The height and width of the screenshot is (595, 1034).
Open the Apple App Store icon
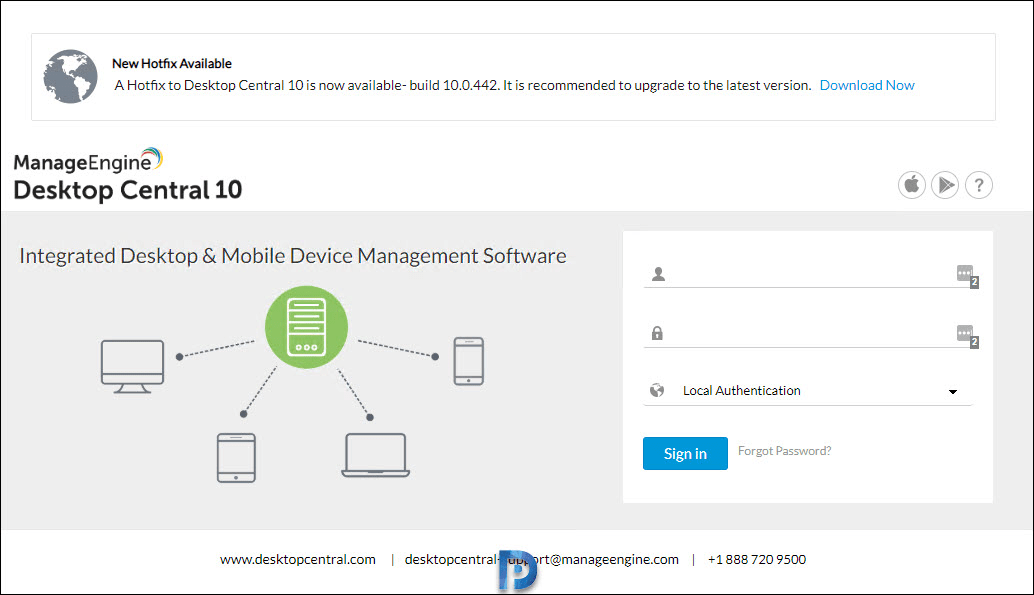pyautogui.click(x=911, y=185)
